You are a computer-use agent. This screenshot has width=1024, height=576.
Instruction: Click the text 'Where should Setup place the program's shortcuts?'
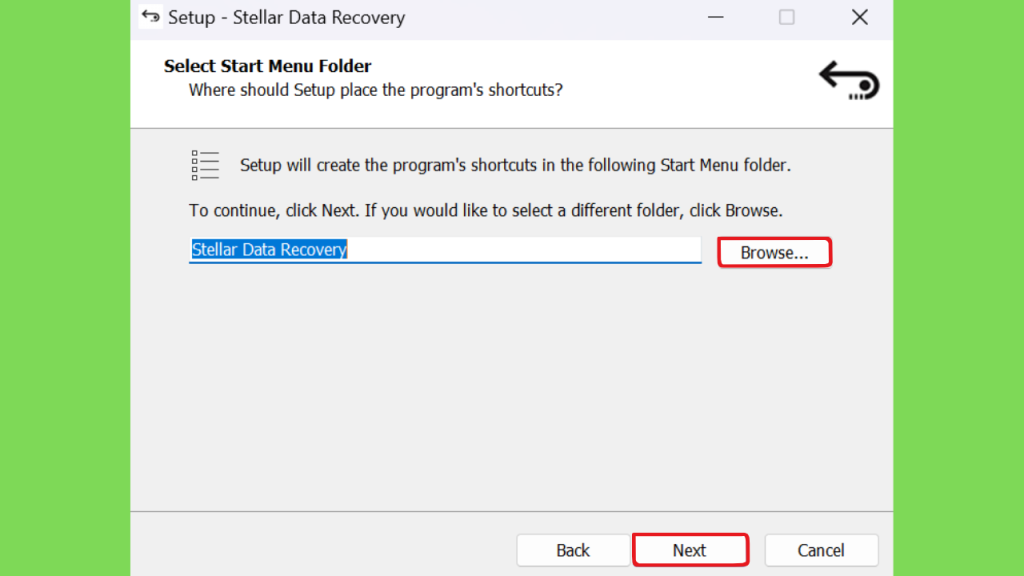[376, 90]
